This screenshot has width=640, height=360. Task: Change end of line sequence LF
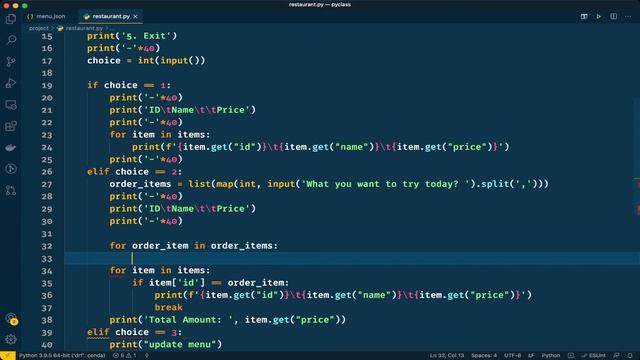tap(531, 356)
